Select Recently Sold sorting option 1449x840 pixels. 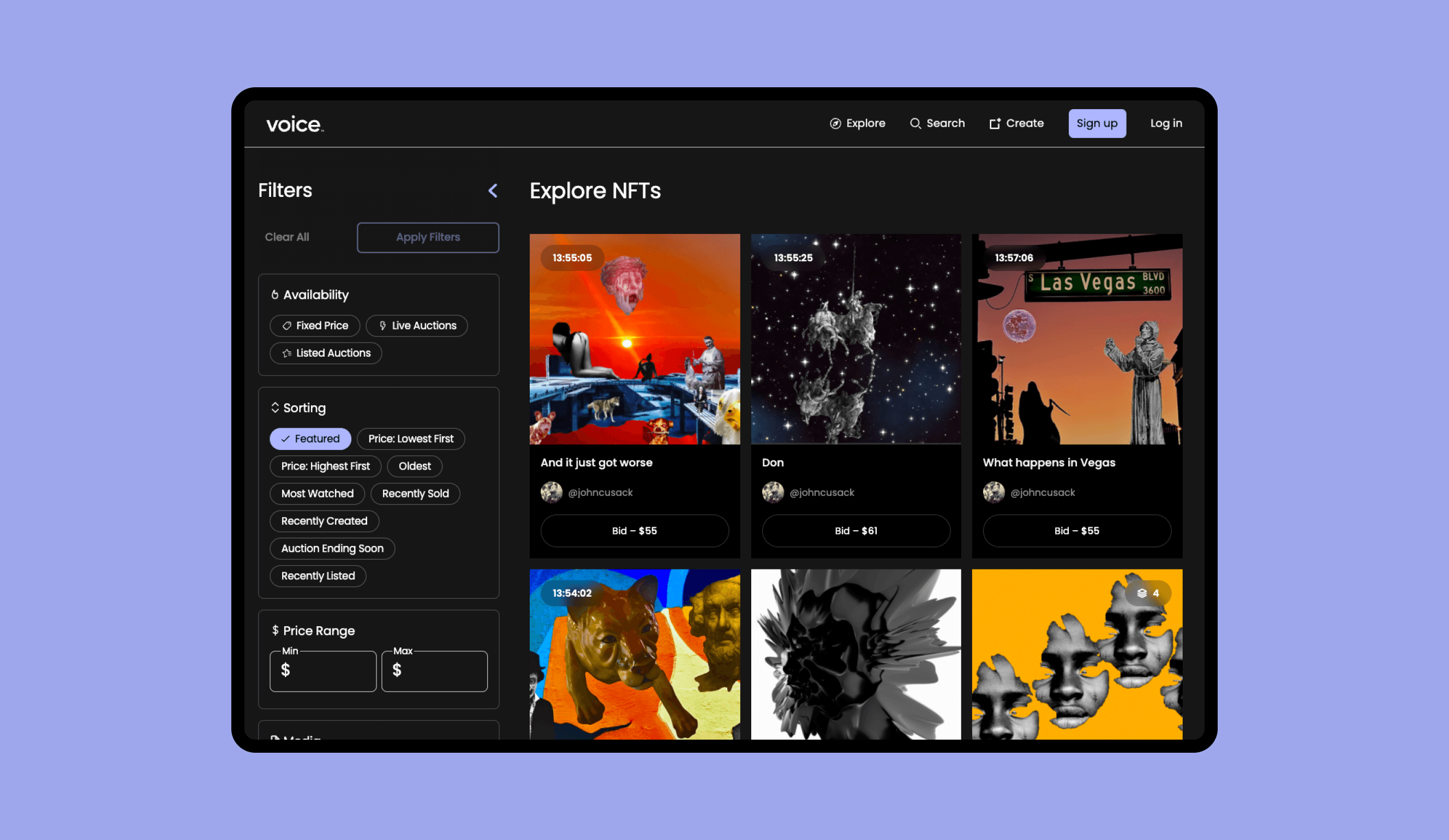click(x=415, y=494)
